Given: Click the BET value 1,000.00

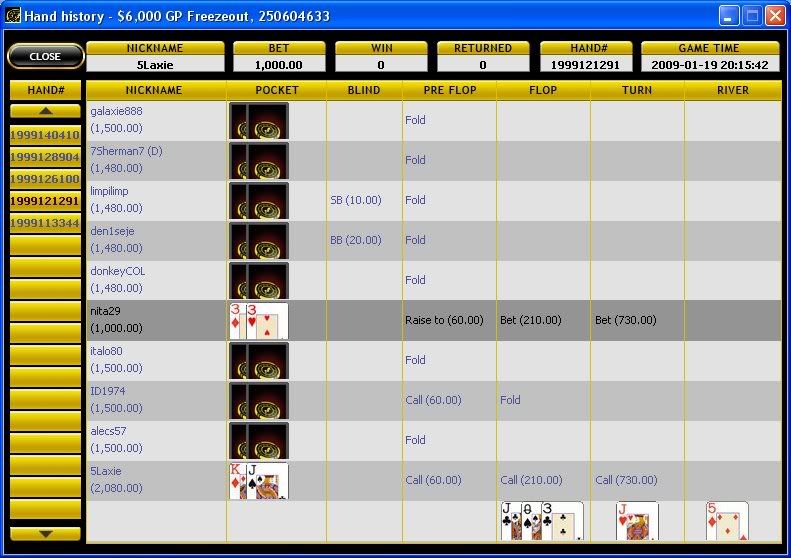Looking at the screenshot, I should pyautogui.click(x=278, y=65).
